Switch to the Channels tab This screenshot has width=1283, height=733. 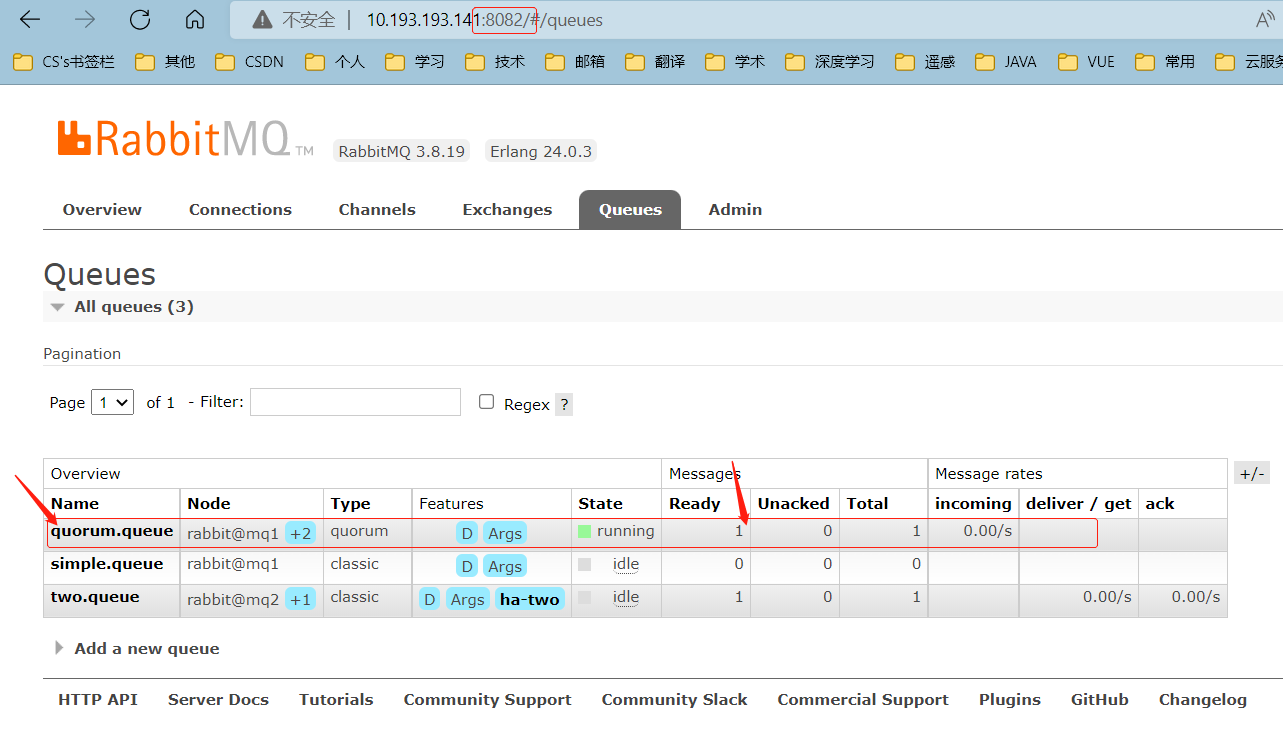(x=377, y=209)
